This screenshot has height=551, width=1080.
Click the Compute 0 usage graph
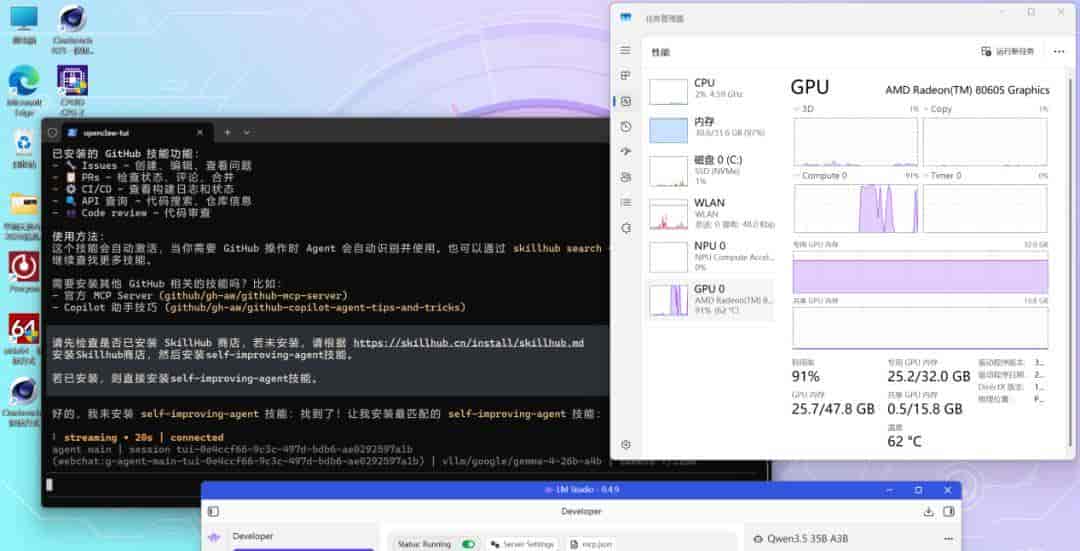click(x=855, y=209)
